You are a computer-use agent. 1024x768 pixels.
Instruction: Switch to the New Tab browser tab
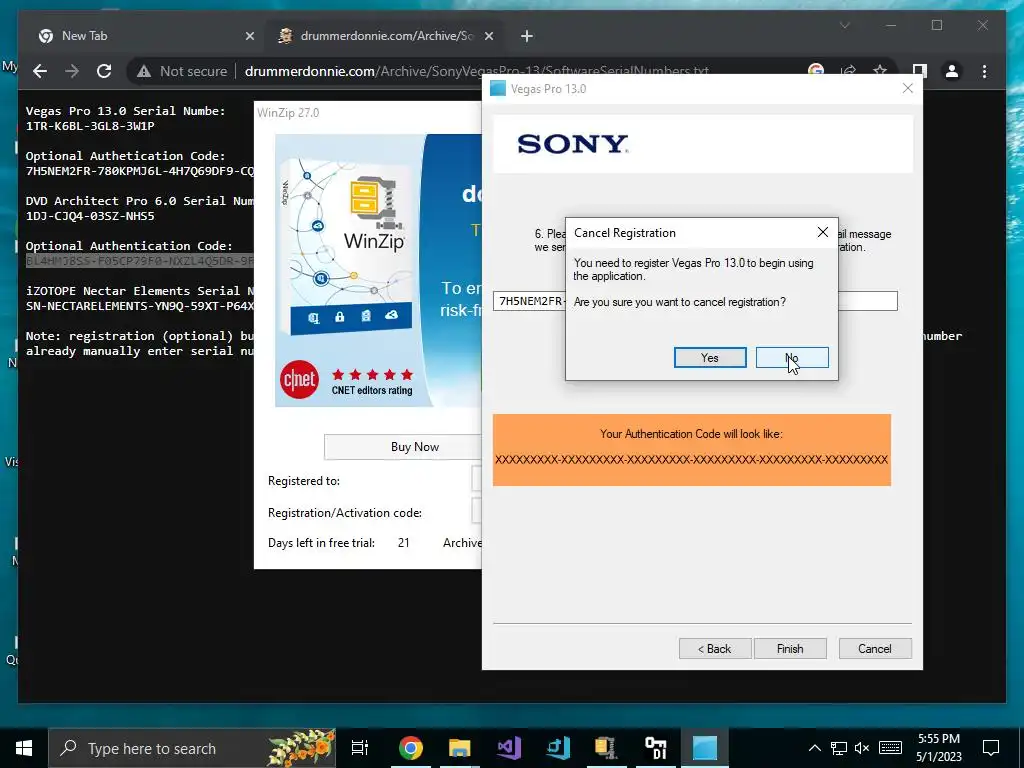pyautogui.click(x=138, y=36)
